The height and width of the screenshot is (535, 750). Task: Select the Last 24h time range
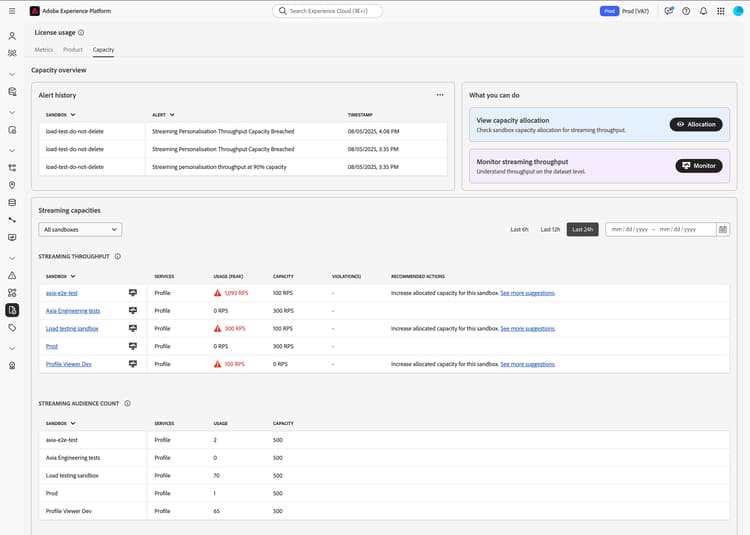(x=582, y=229)
